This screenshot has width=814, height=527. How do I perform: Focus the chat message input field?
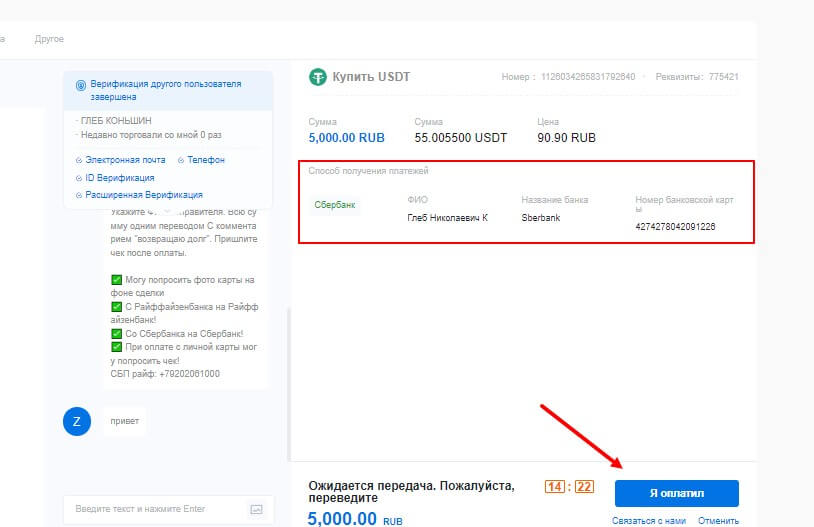click(x=150, y=509)
